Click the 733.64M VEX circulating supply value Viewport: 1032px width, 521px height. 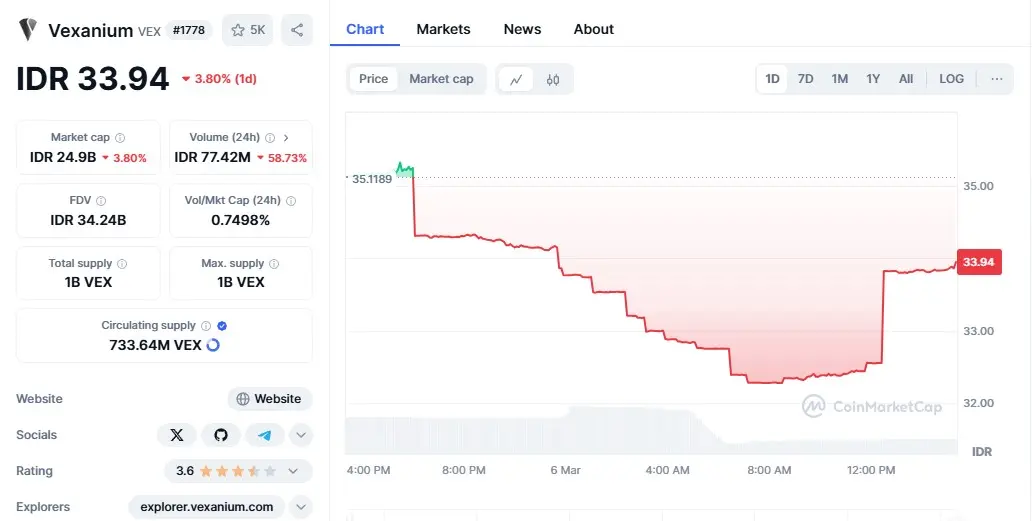[155, 345]
